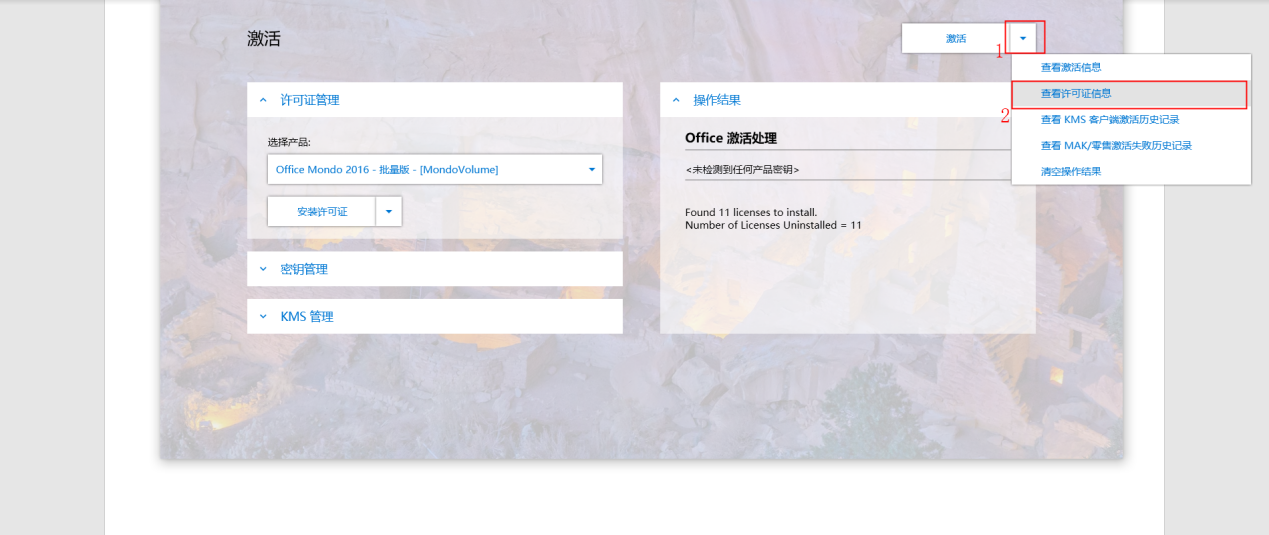
Task: Click Number of Licenses Uninstalled = 11 line
Action: (773, 225)
